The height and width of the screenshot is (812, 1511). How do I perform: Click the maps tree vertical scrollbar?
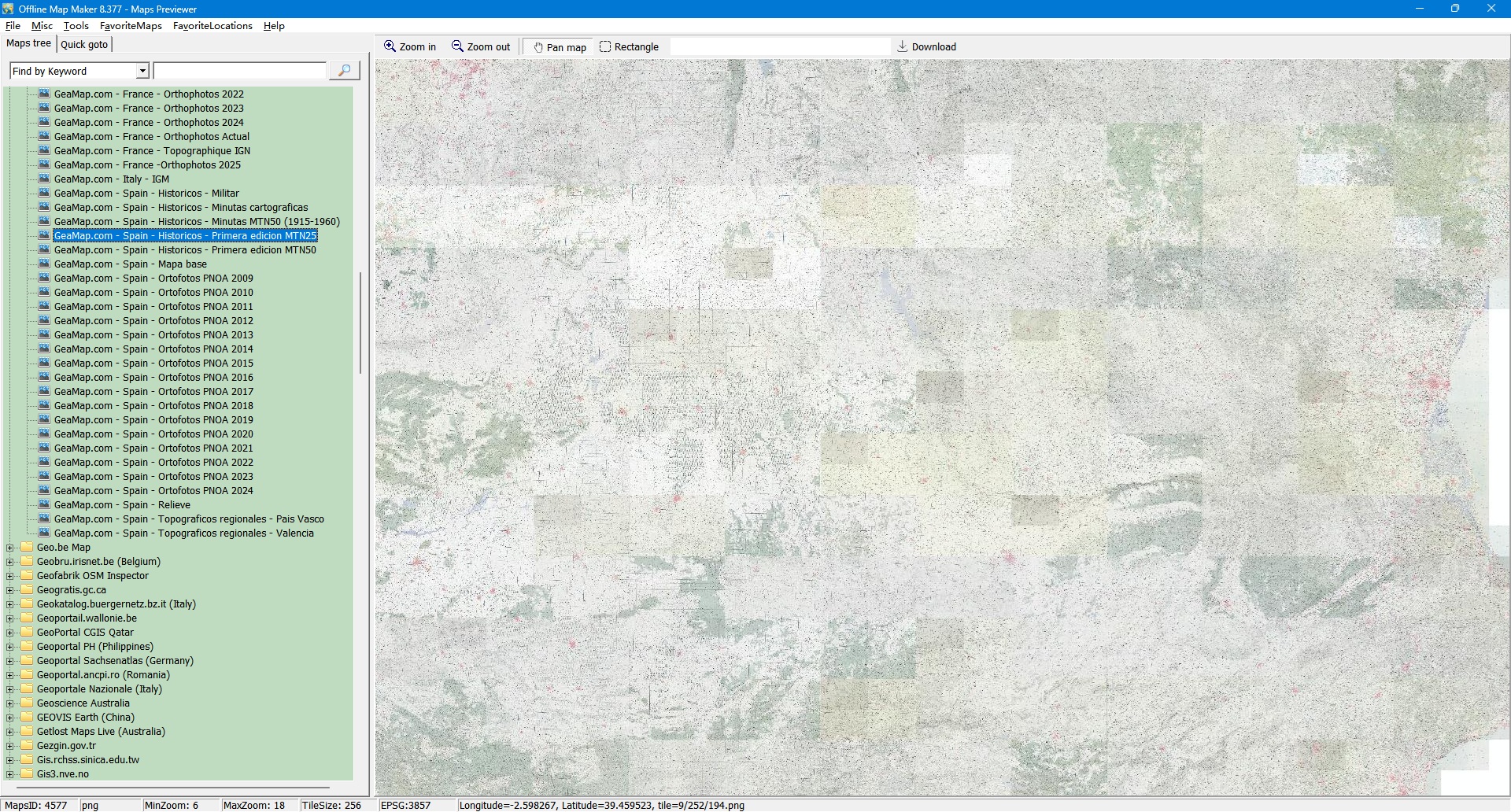pos(360,323)
